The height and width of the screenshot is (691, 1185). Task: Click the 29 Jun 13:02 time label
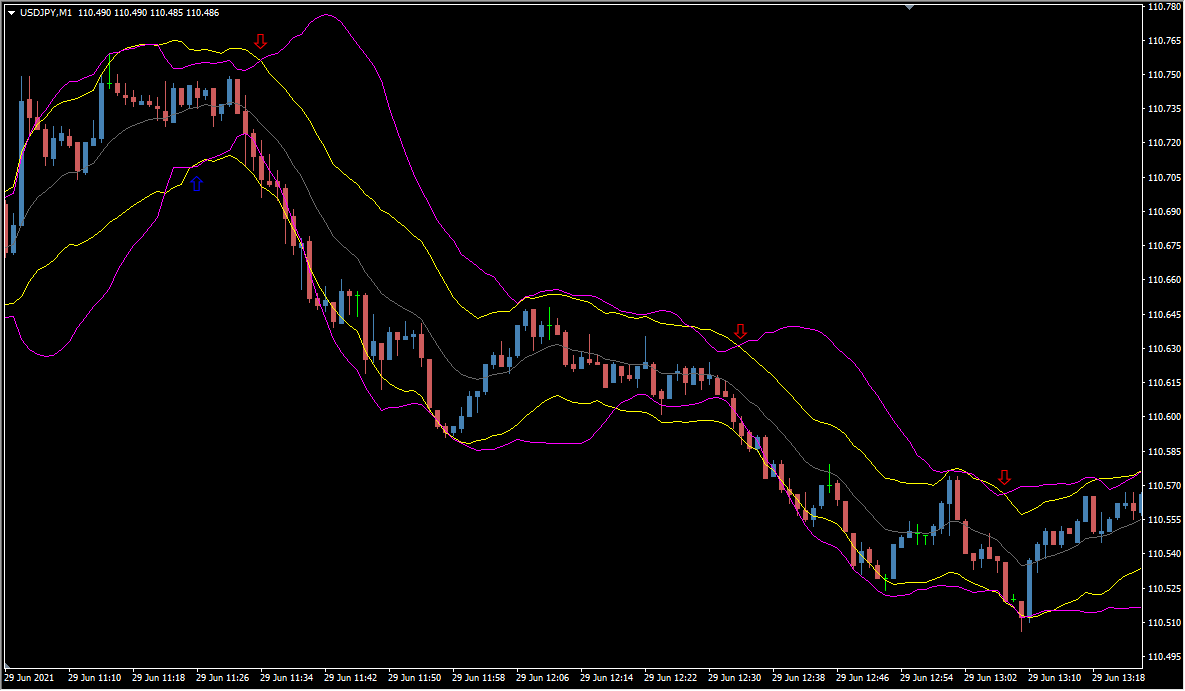coord(991,677)
